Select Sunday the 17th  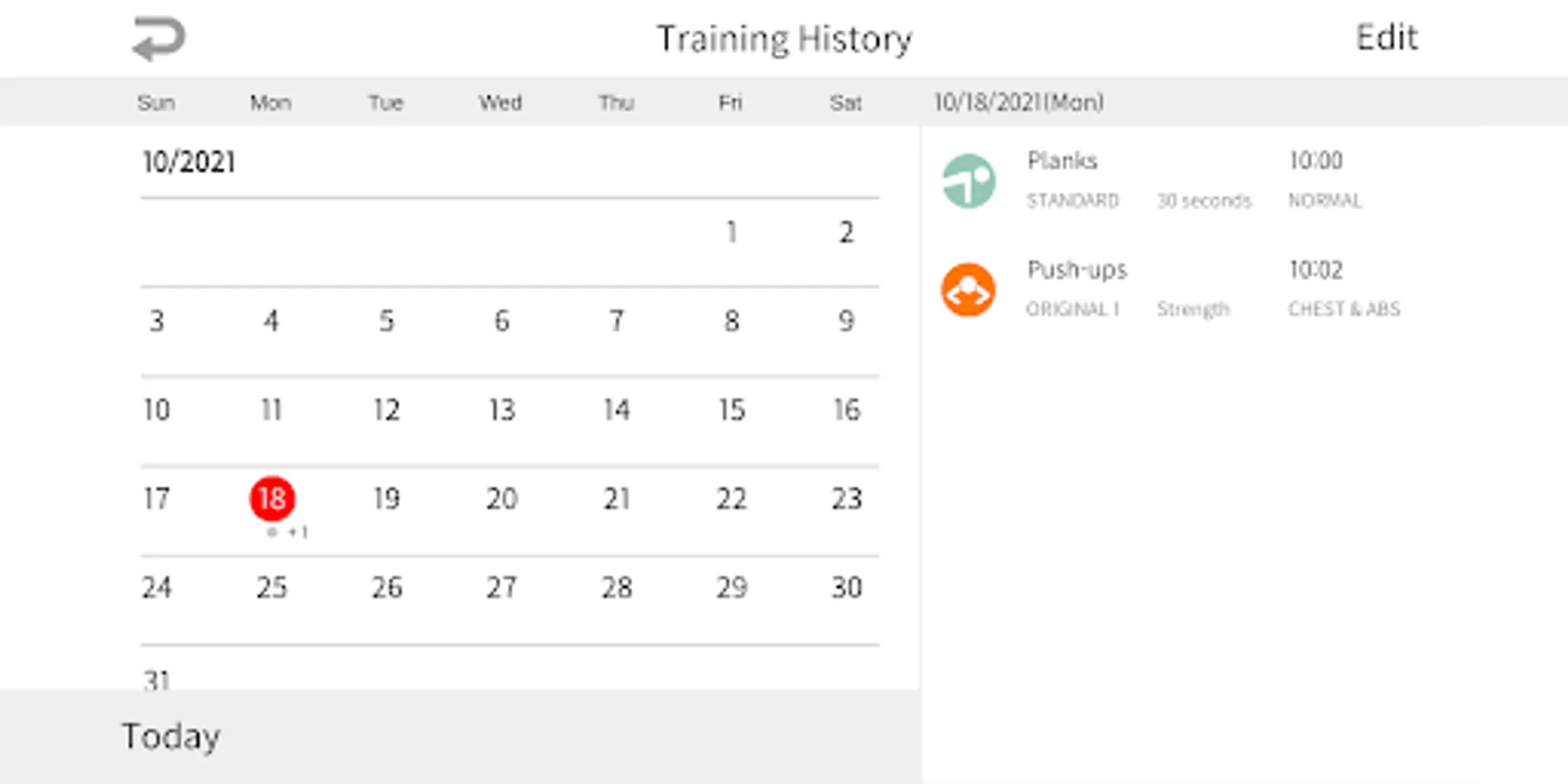pos(157,499)
